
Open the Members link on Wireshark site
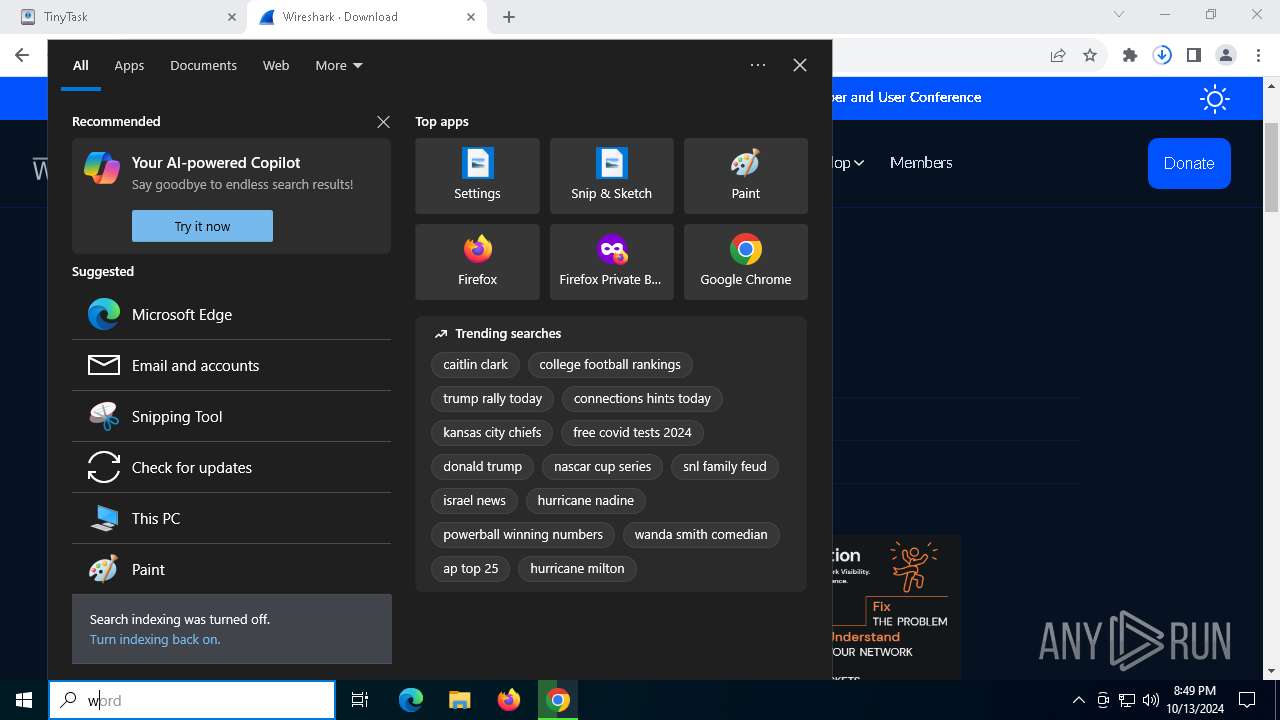921,163
